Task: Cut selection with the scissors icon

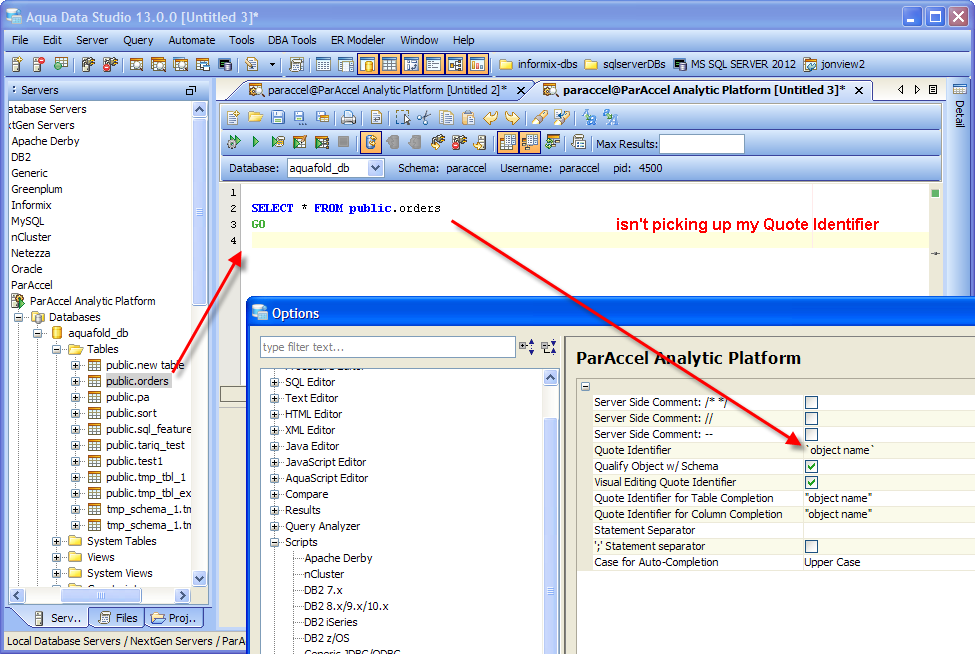Action: pyautogui.click(x=424, y=117)
